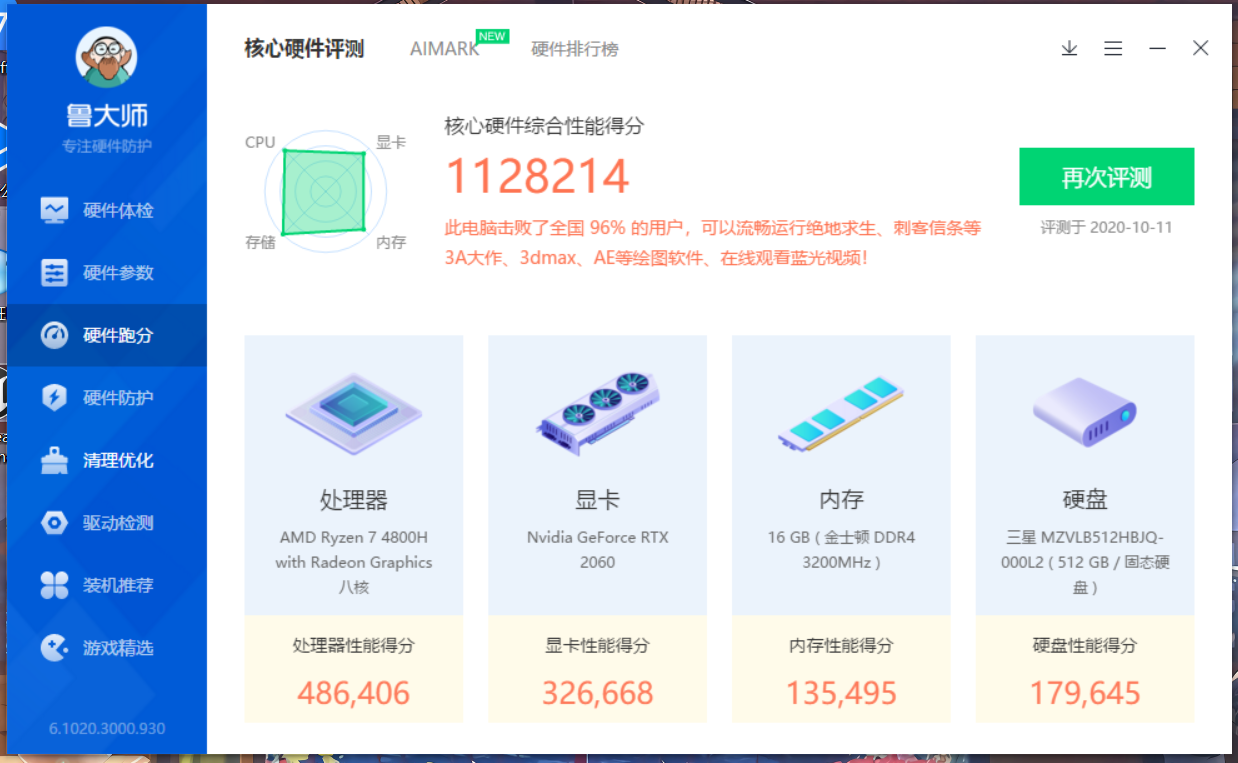This screenshot has height=763, width=1238.
Task: Open the hamburger menu icon
Action: 1113,48
